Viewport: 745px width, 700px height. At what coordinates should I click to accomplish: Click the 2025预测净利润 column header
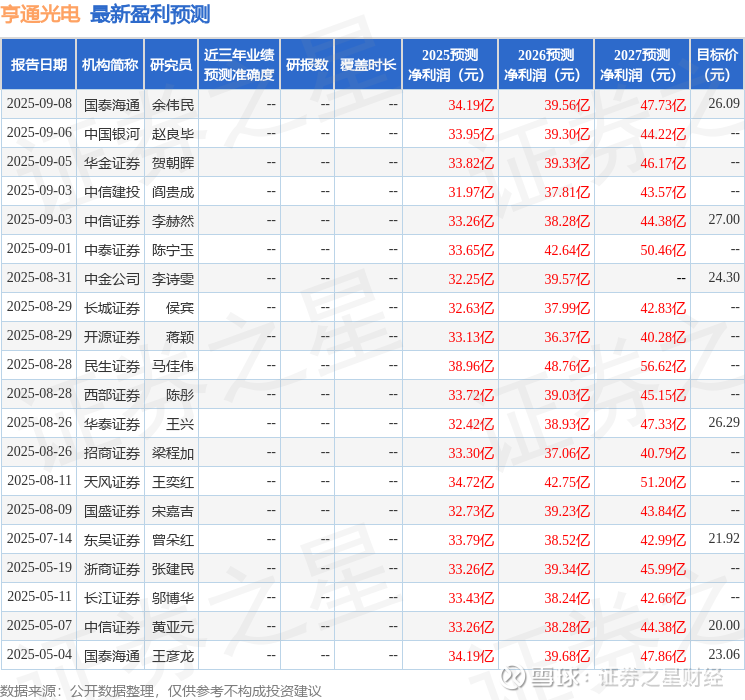pos(450,65)
